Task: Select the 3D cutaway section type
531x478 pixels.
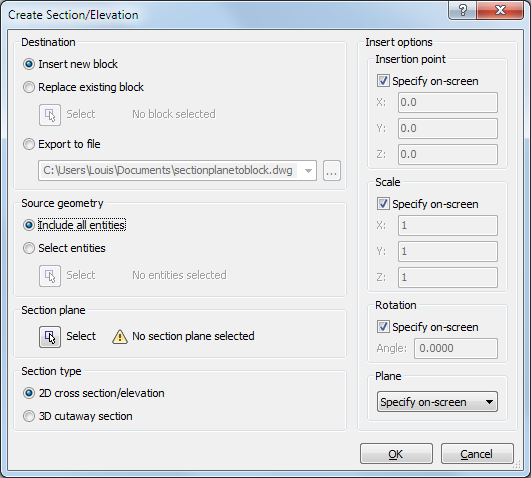Action: 78,416
